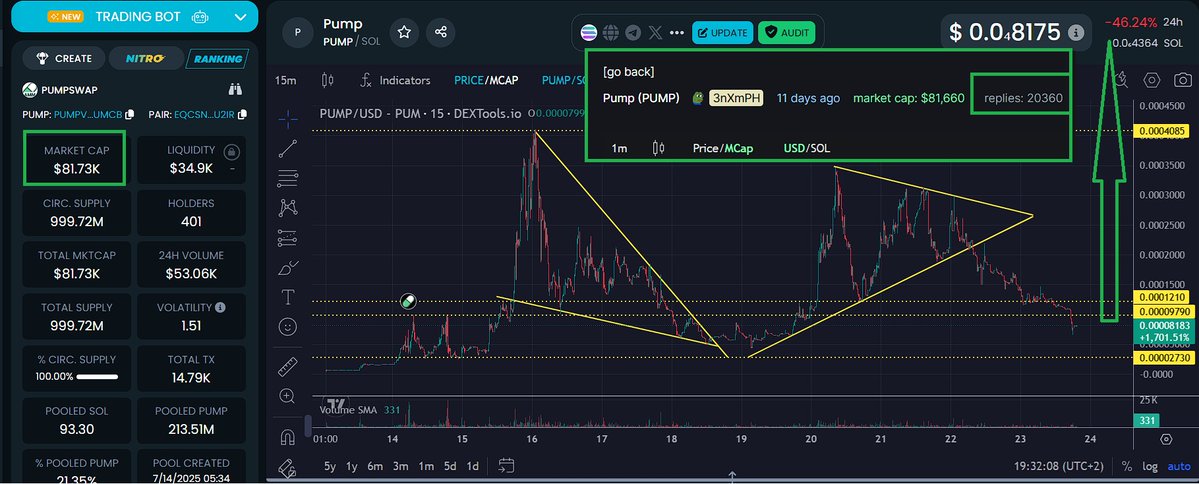Open the EQCSN...U2IR pair address link

click(x=204, y=115)
